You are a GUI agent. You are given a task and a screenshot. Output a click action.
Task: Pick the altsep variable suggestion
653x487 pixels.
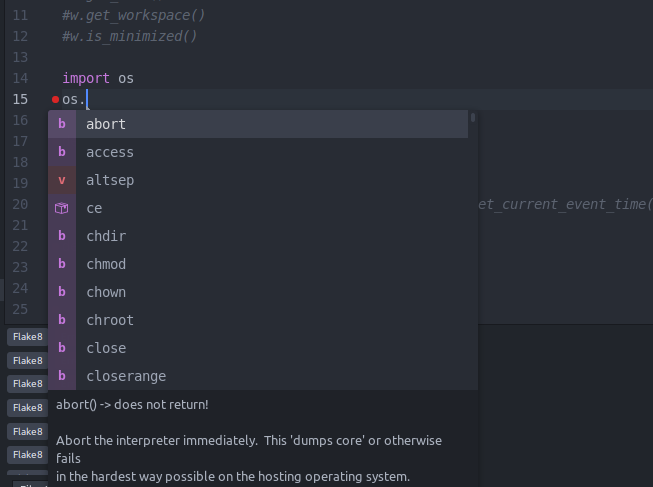(258, 180)
